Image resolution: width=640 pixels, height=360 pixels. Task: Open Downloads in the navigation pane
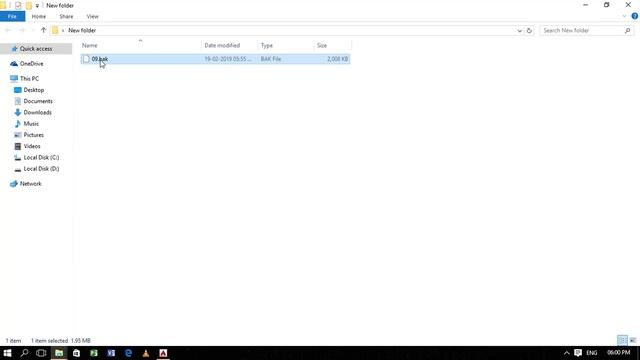pos(37,112)
